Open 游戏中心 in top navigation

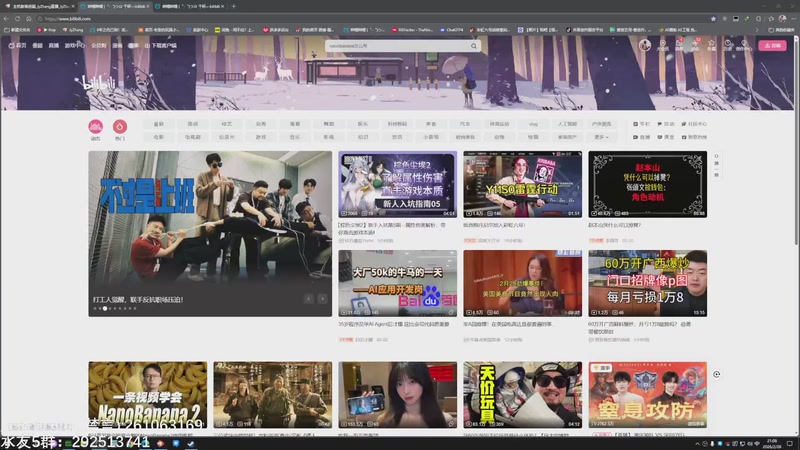tap(74, 45)
